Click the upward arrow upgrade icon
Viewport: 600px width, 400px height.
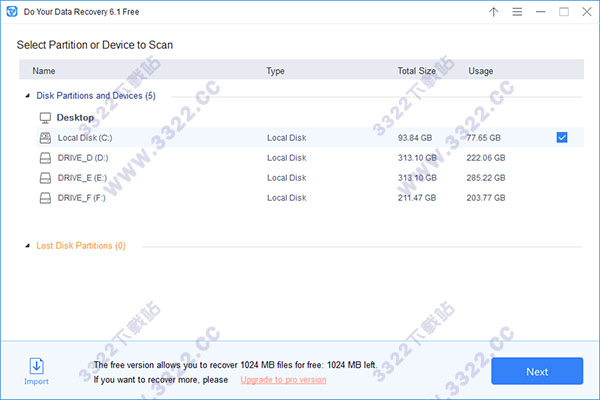494,12
